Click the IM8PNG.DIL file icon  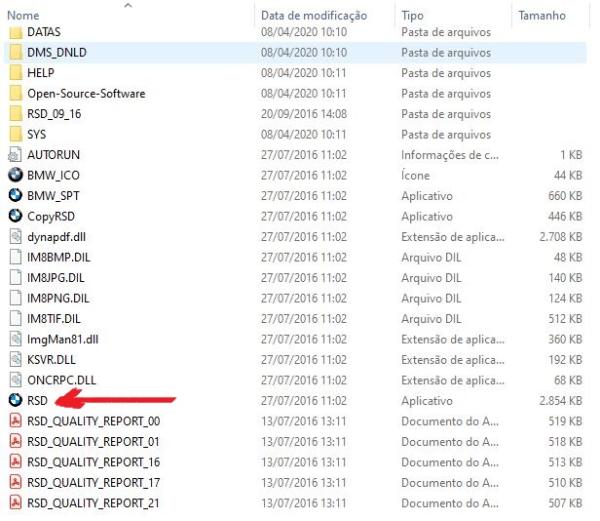tap(15, 298)
